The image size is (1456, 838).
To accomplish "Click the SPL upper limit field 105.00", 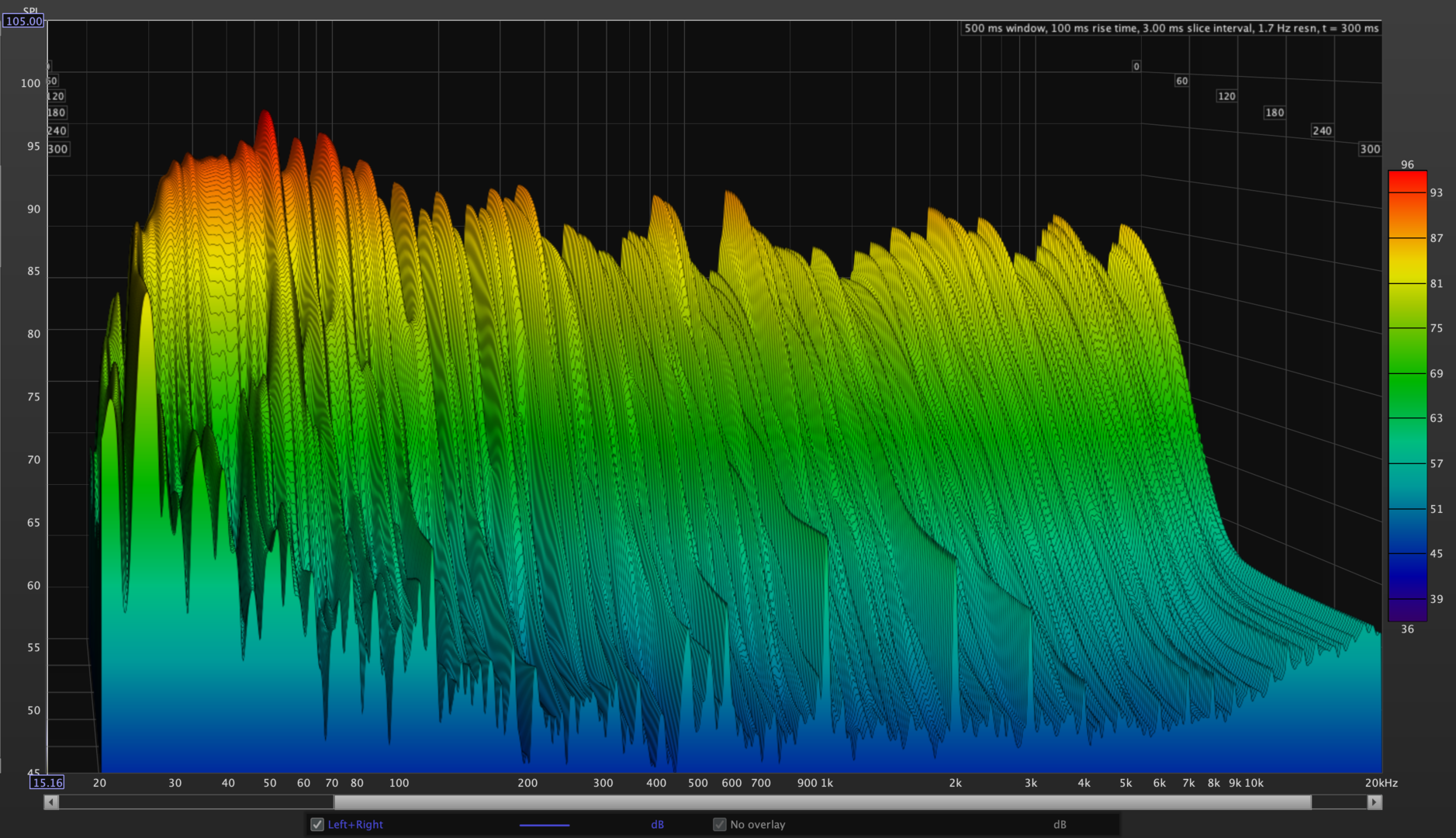I will coord(24,21).
